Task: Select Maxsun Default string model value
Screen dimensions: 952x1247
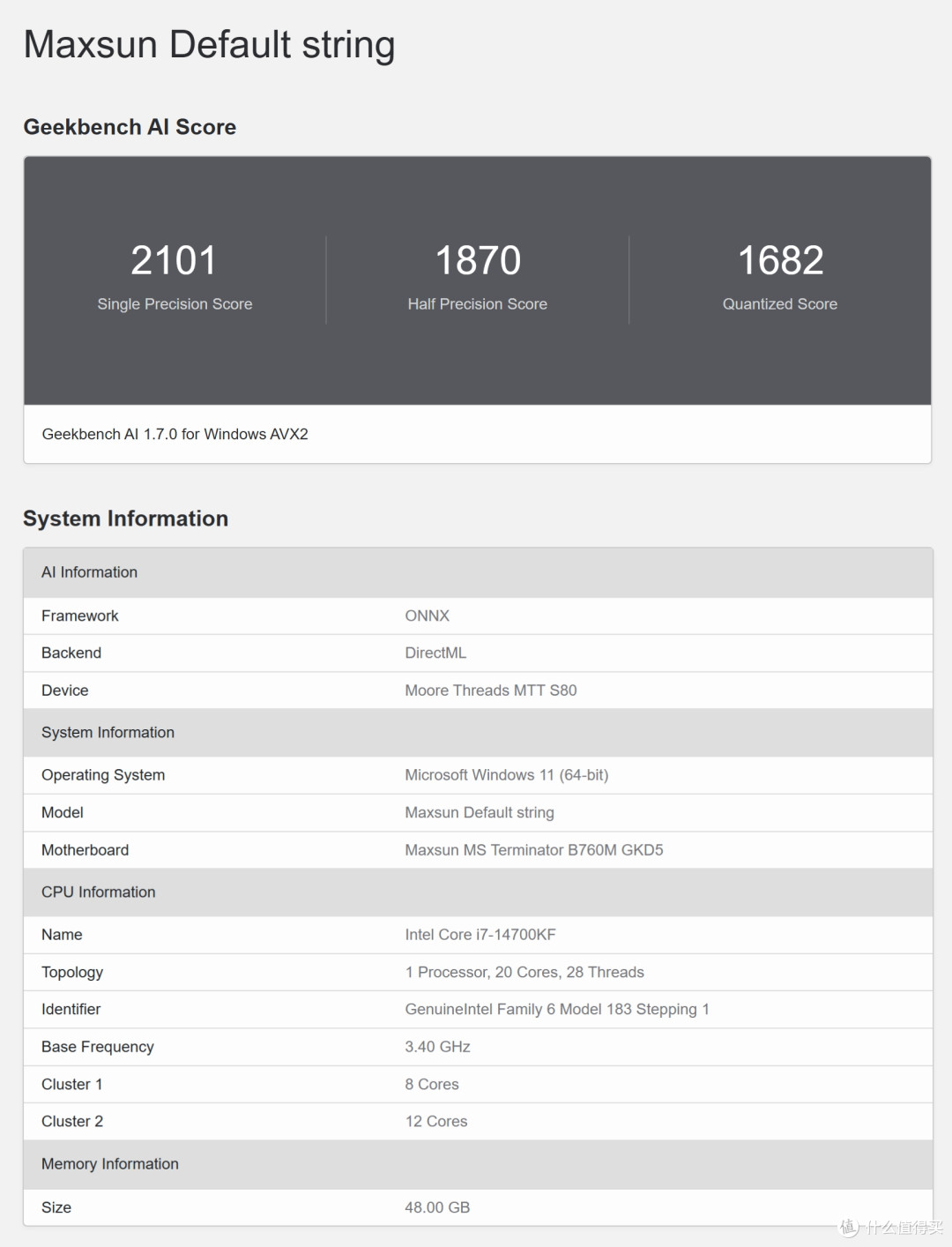Action: (x=480, y=812)
